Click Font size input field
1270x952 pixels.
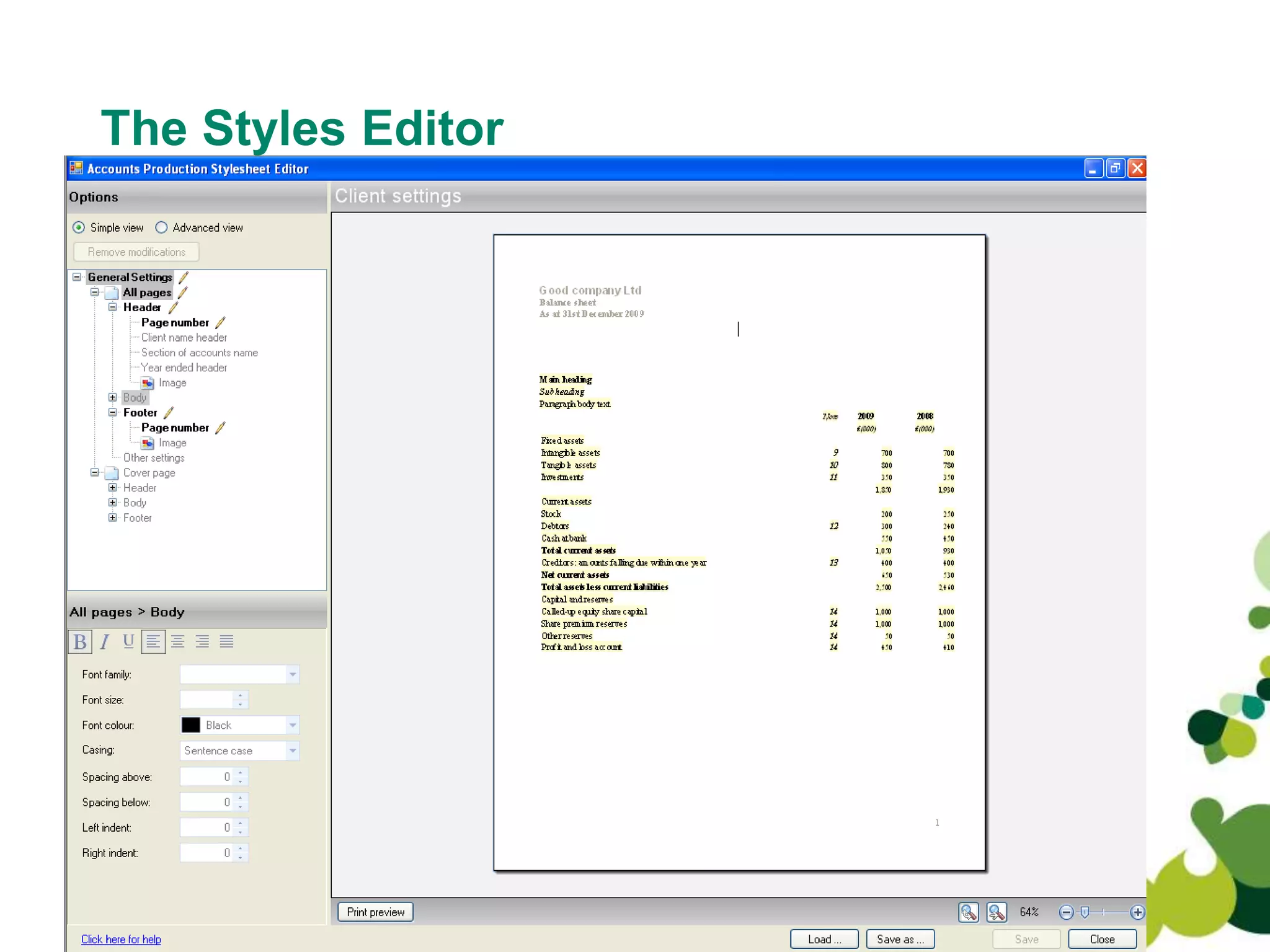pyautogui.click(x=206, y=700)
